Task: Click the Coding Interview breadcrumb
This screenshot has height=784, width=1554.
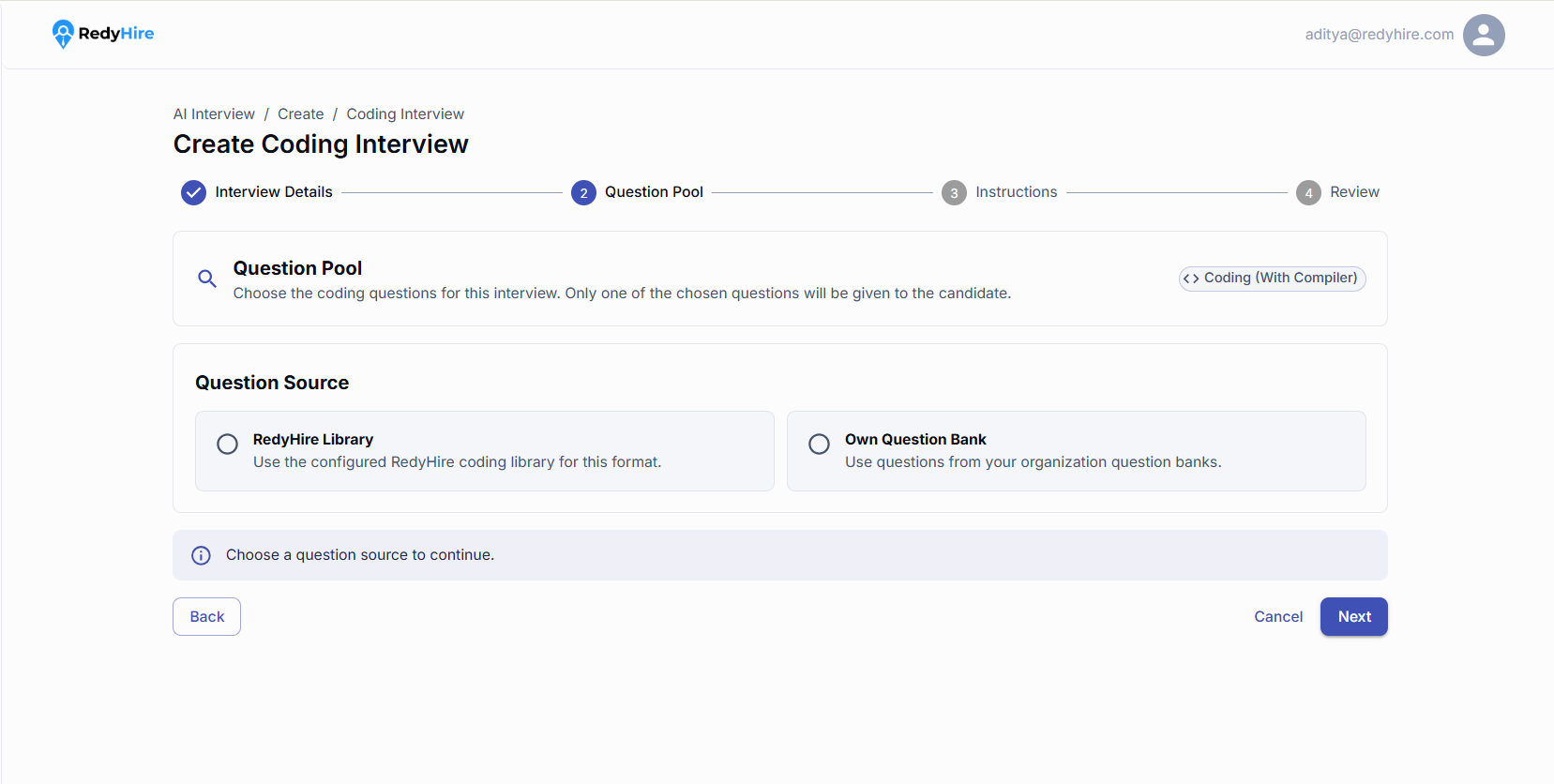Action: (x=405, y=113)
